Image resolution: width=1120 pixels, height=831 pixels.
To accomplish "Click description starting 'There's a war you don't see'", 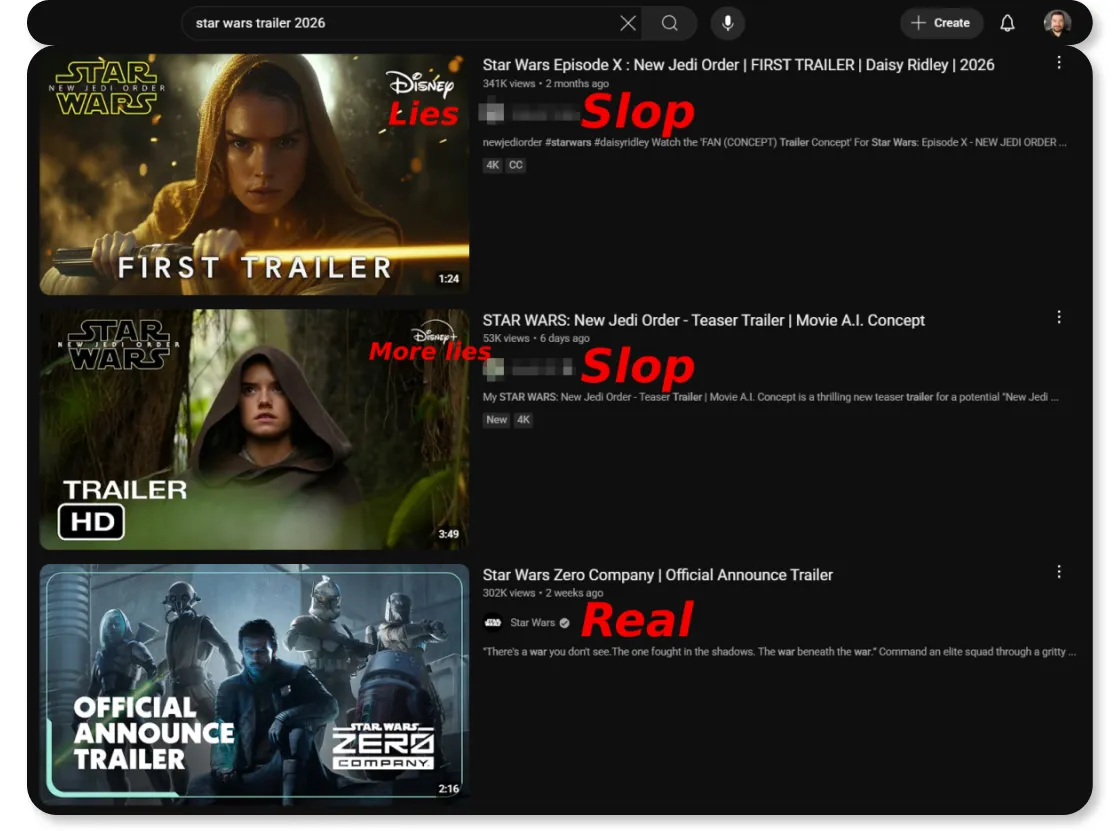I will tap(779, 652).
